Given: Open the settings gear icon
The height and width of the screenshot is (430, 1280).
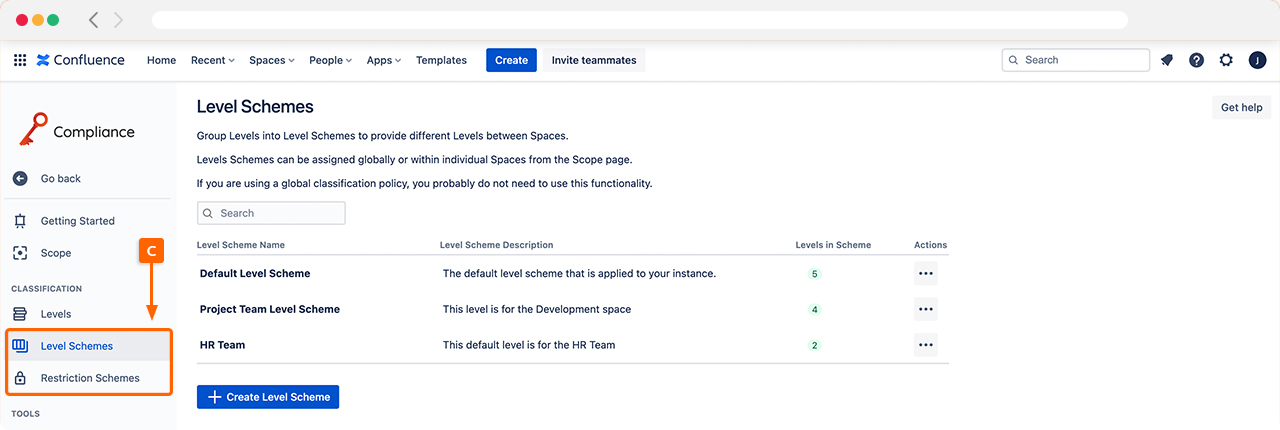Looking at the screenshot, I should tap(1226, 60).
